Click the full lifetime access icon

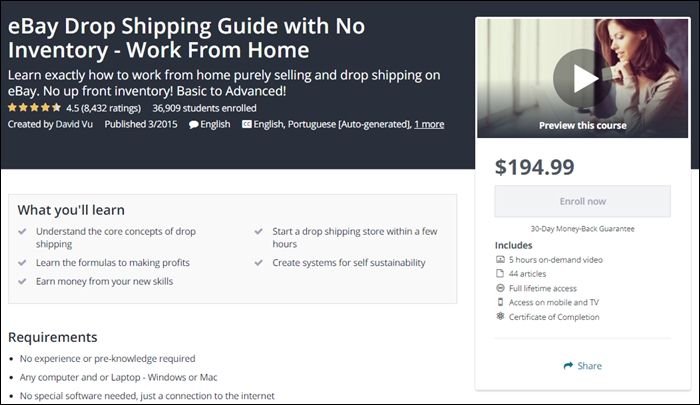[500, 288]
